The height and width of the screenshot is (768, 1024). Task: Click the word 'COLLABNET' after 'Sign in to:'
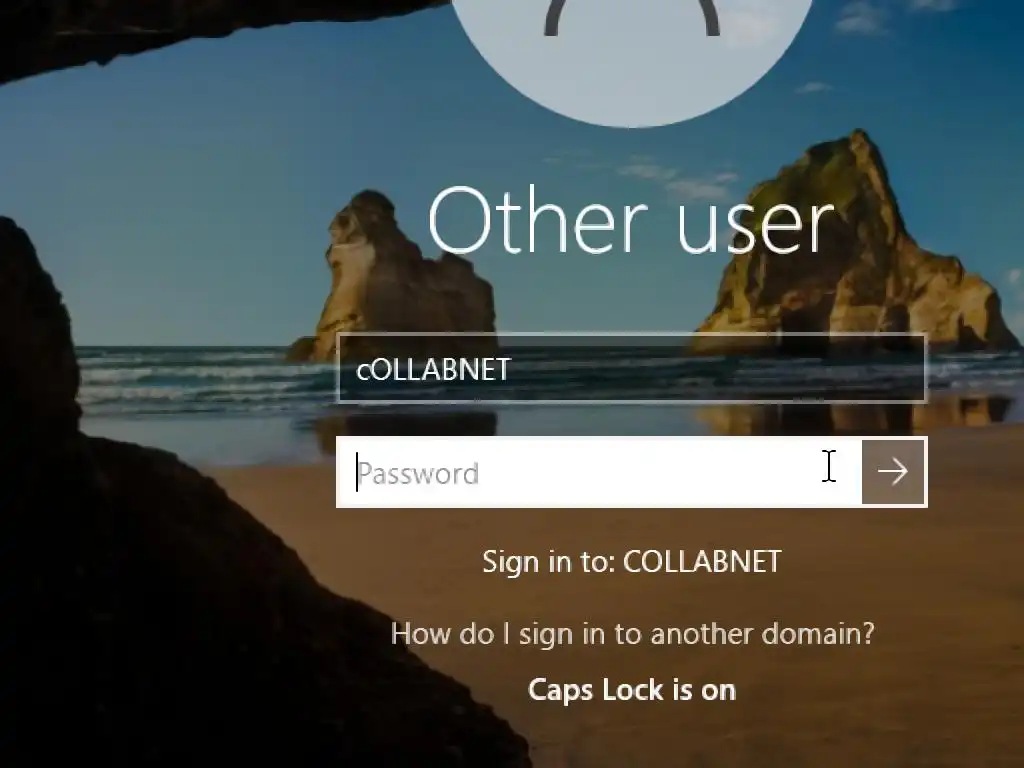point(702,562)
